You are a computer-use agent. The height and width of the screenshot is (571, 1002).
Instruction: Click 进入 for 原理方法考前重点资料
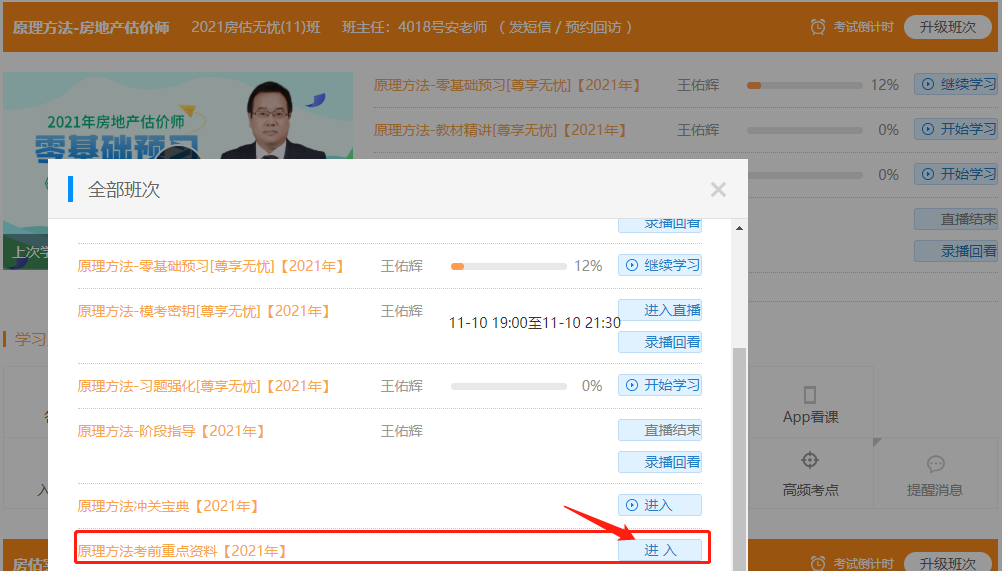[x=660, y=550]
